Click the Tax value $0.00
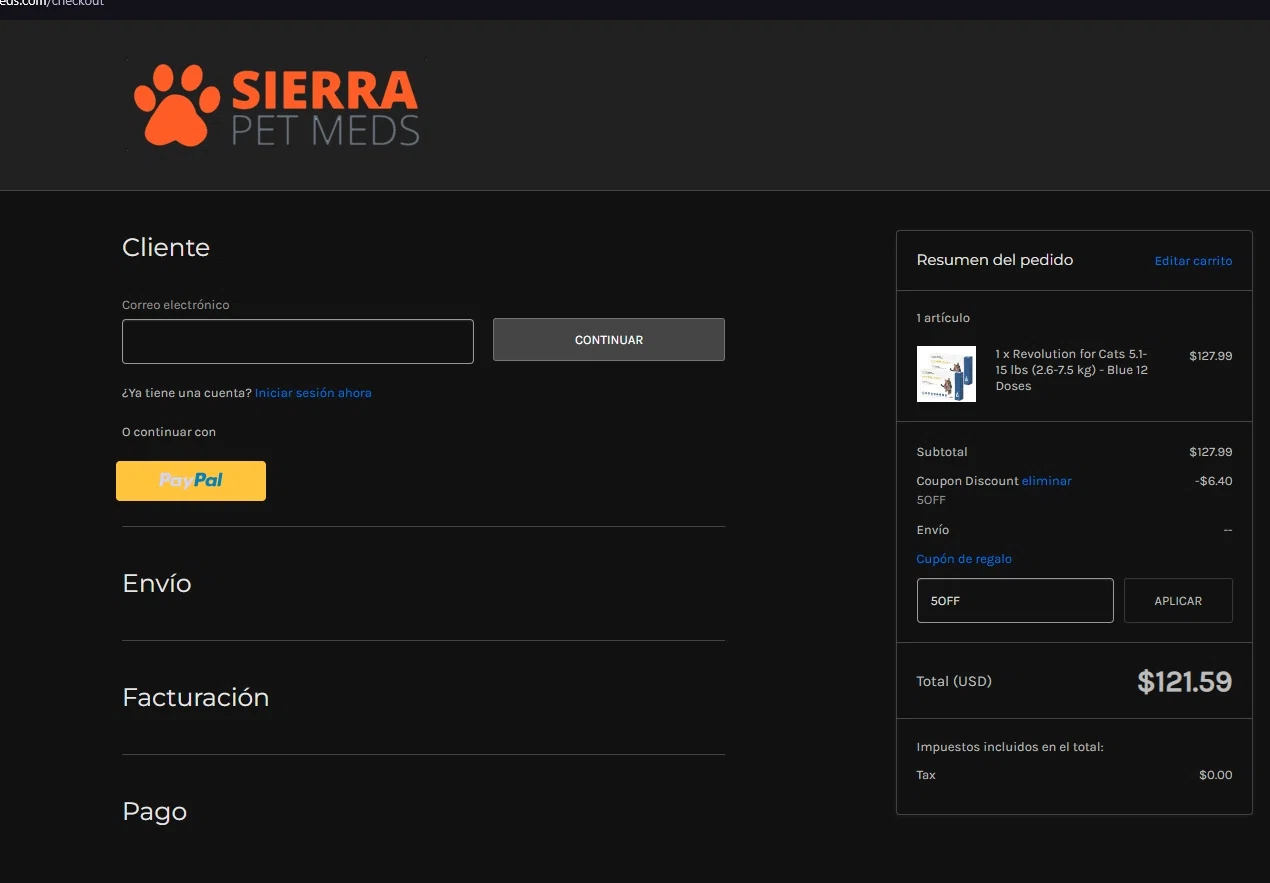 coord(1216,775)
